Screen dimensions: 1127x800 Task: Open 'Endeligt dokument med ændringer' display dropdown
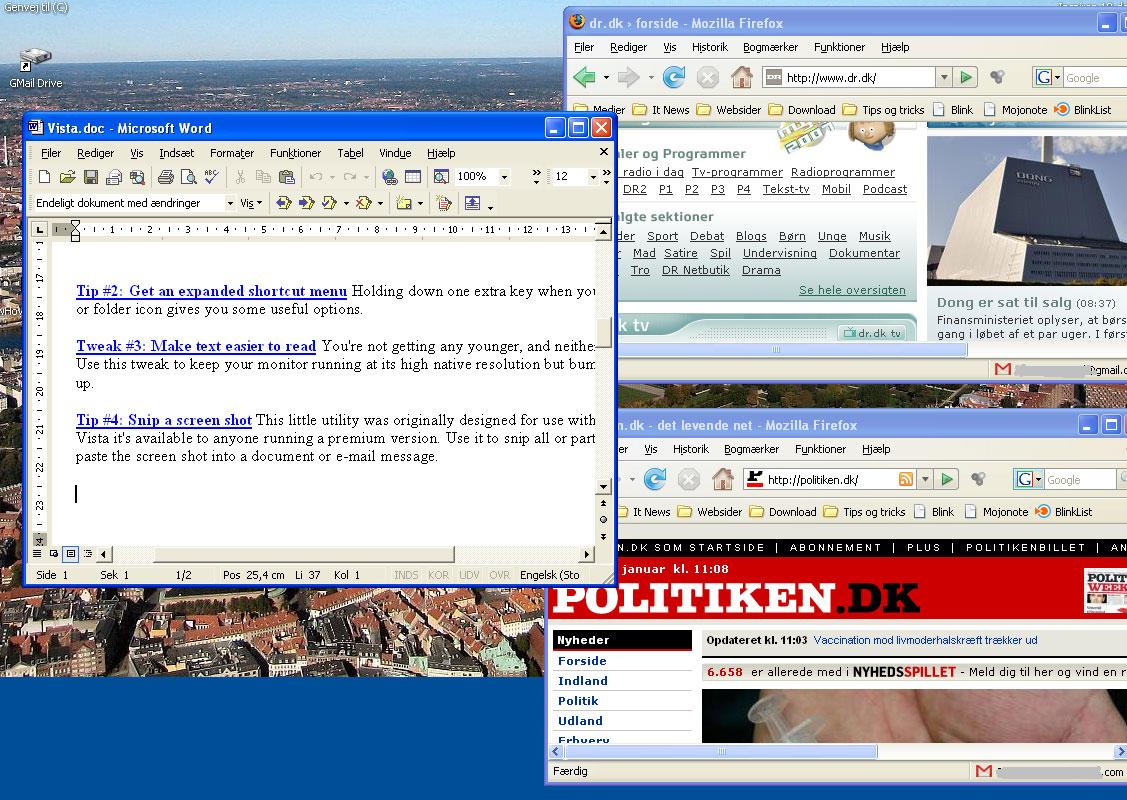[230, 203]
